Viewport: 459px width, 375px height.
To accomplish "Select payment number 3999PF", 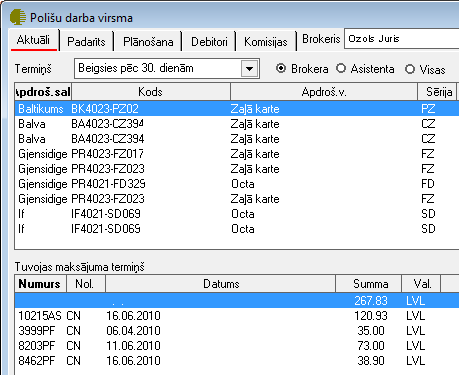I will click(x=37, y=330).
